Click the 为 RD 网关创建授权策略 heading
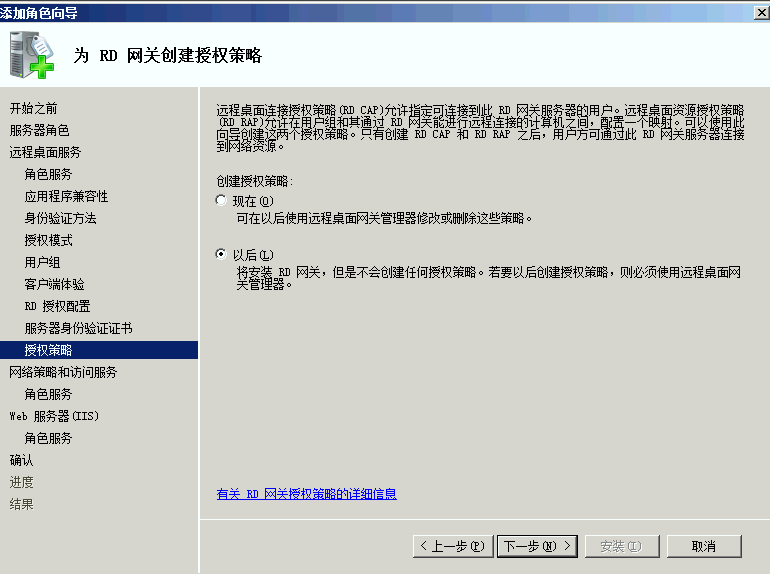770x574 pixels. point(167,55)
